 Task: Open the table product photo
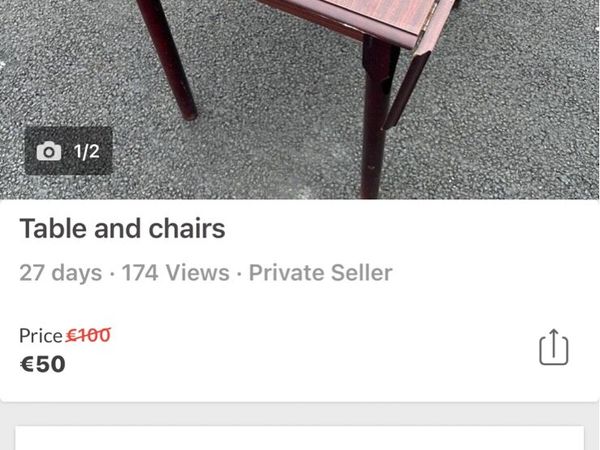tap(300, 99)
